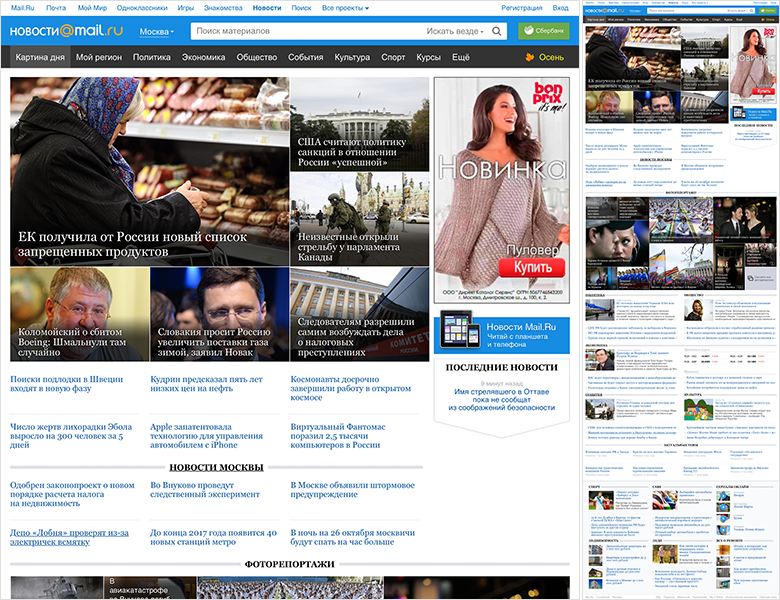This screenshot has width=780, height=600.
Task: Open Мой Мир in the top bar
Action: (x=92, y=8)
